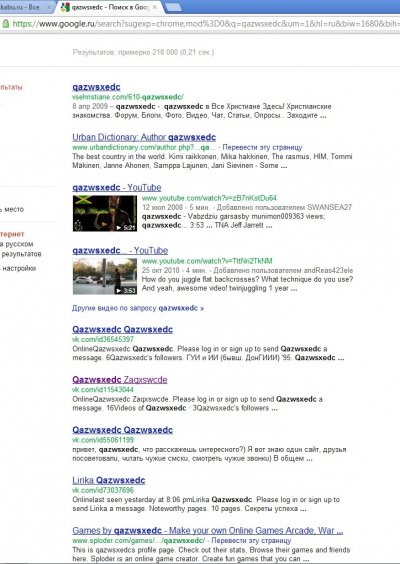The image size is (400, 564).
Task: Click the Google favicon on the active tab
Action: point(65,7)
